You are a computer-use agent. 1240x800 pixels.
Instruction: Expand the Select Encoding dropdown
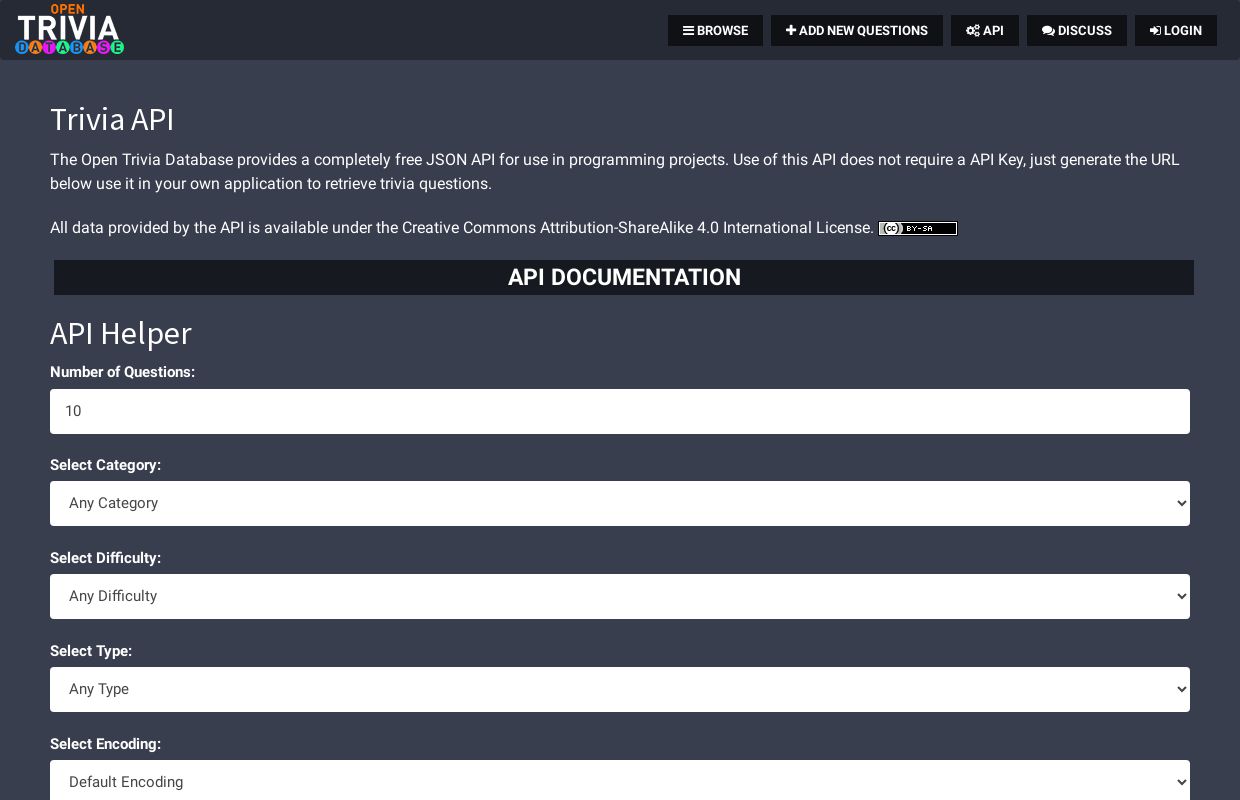[x=620, y=780]
